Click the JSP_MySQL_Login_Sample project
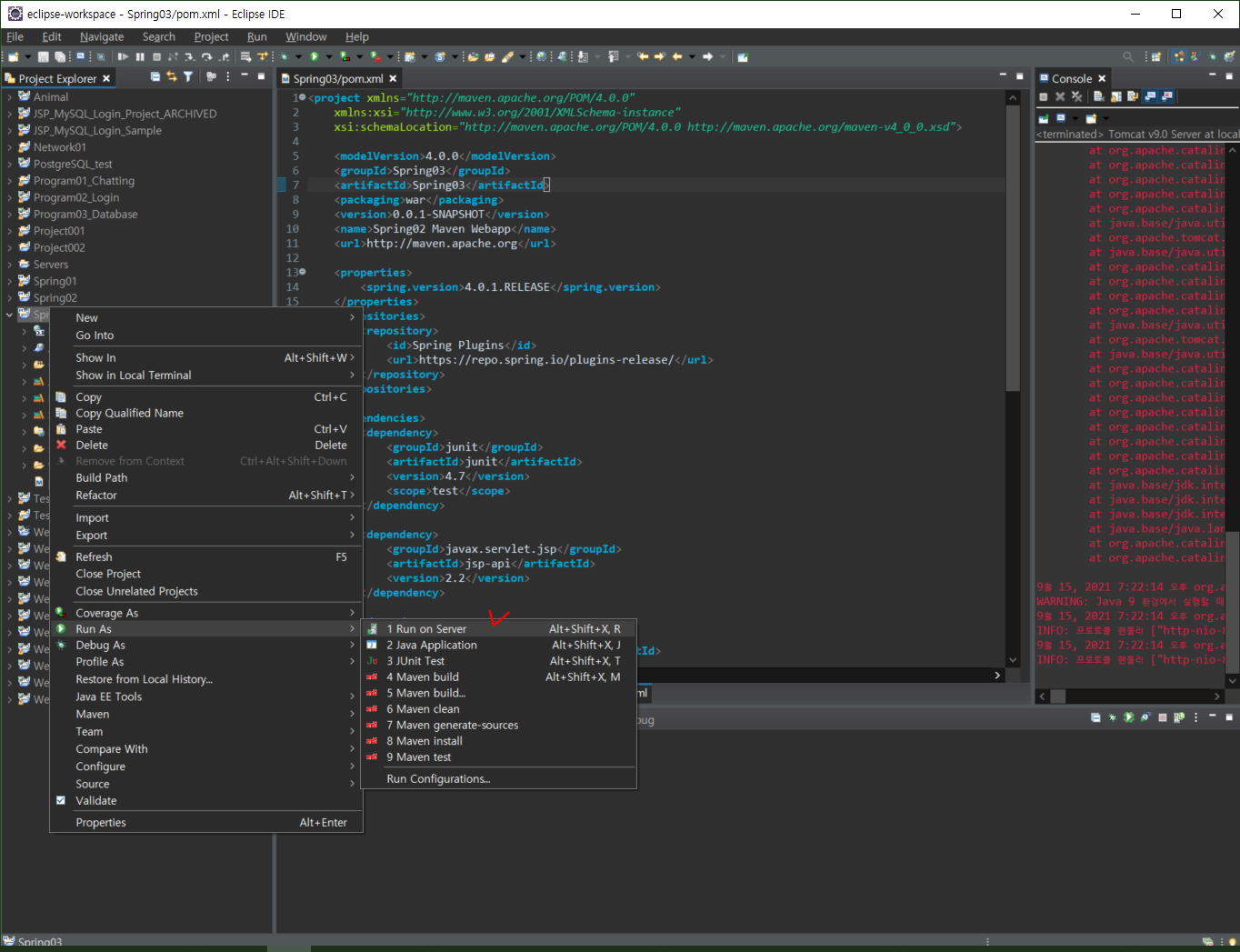The image size is (1240, 952). (97, 130)
